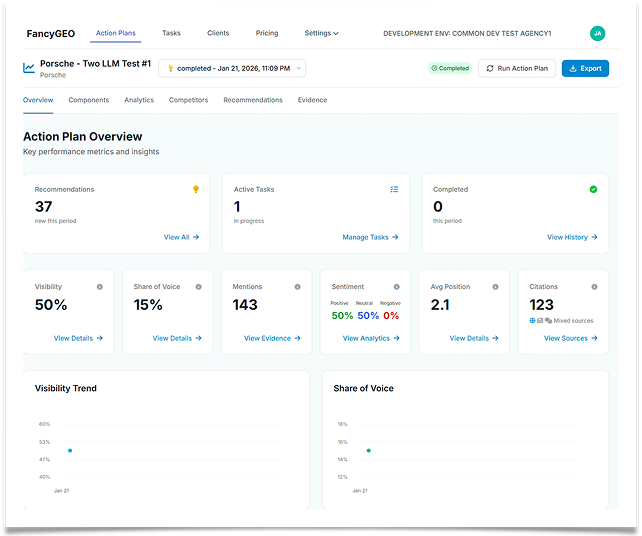Click the JA user avatar
Image resolution: width=642 pixels, height=536 pixels.
(x=598, y=34)
